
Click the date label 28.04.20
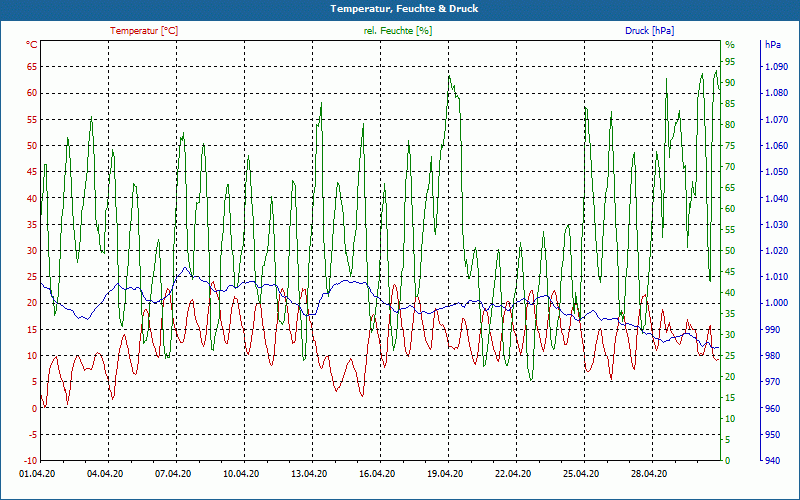pyautogui.click(x=649, y=474)
